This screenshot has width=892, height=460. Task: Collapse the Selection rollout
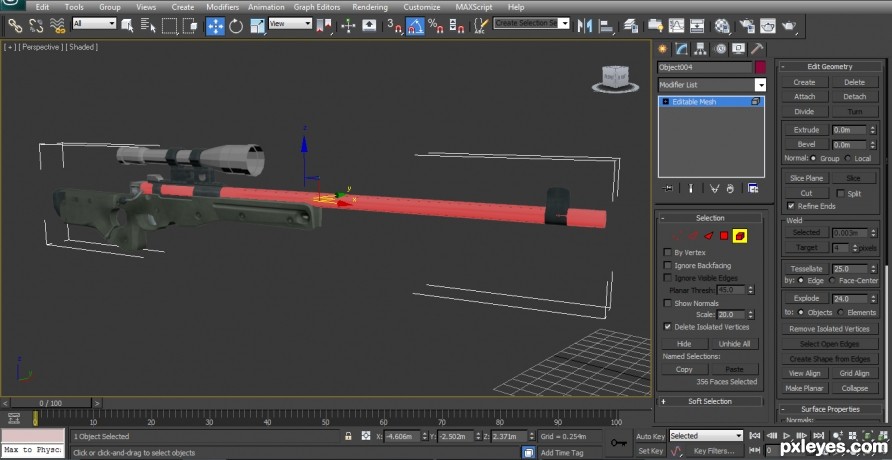[x=710, y=218]
